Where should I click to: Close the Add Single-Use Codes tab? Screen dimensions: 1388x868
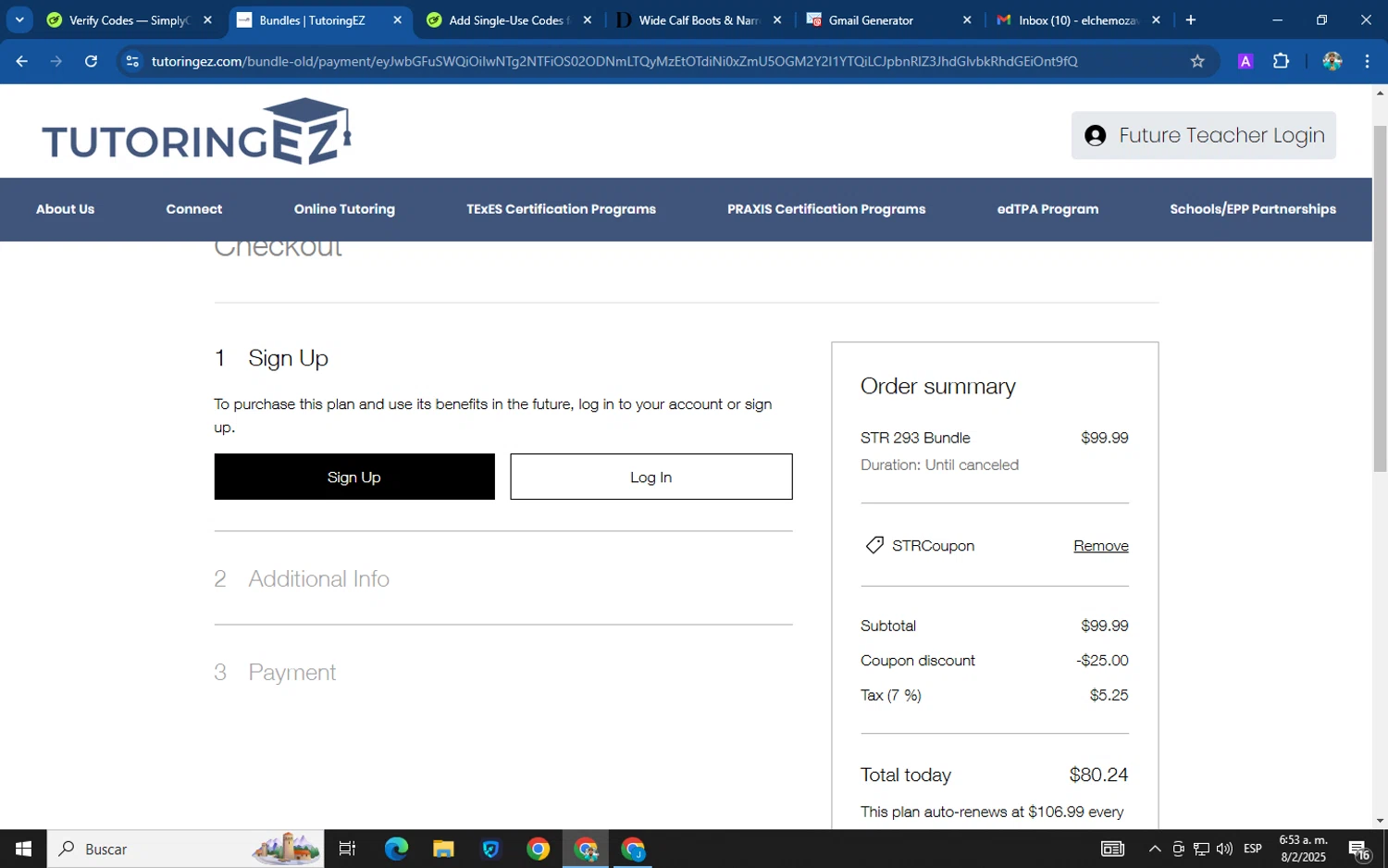588,19
